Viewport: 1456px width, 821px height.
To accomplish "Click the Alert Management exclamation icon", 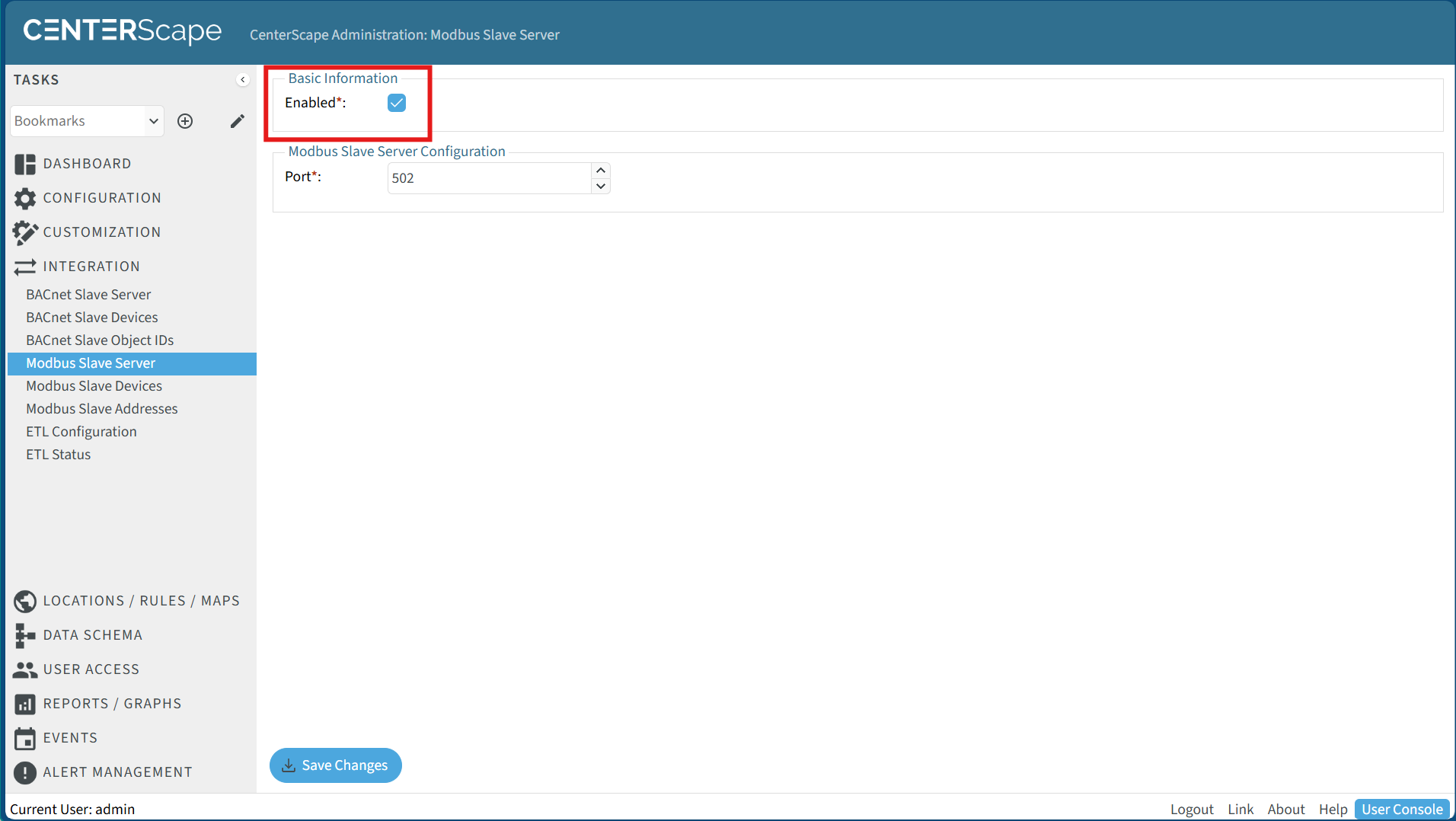I will pos(24,772).
